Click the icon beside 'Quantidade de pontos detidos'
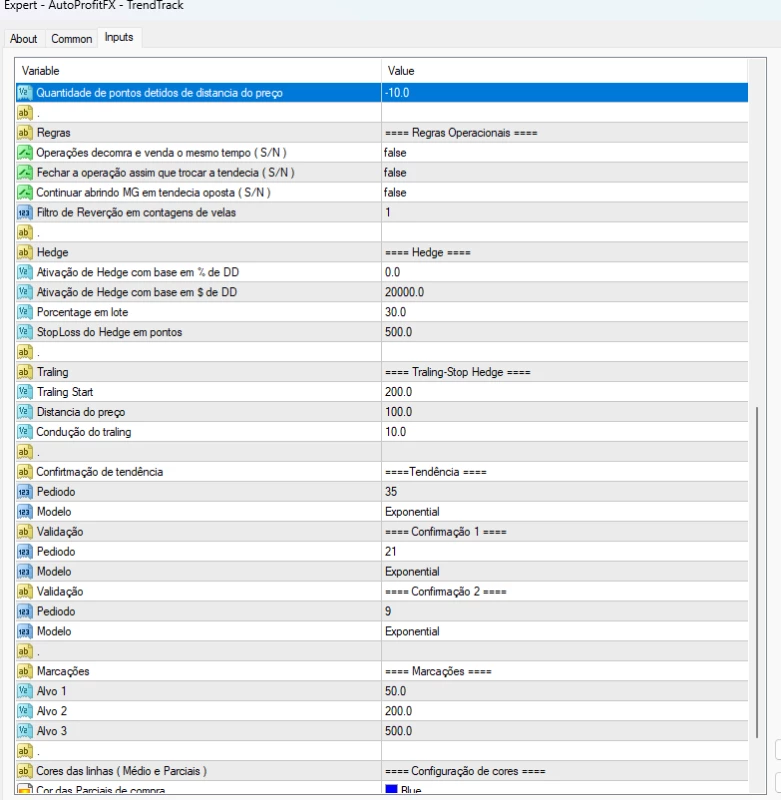Screen dimensions: 781x800 (x=25, y=92)
